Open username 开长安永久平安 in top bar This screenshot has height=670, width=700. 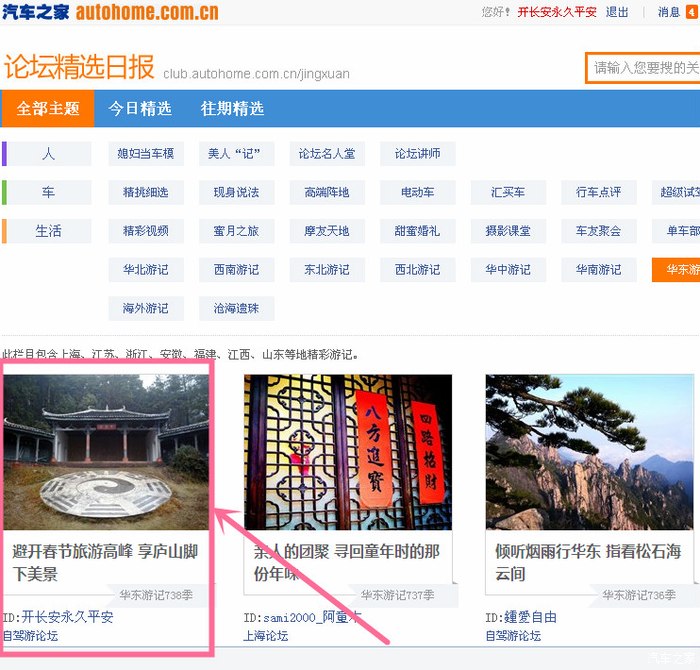click(x=557, y=13)
